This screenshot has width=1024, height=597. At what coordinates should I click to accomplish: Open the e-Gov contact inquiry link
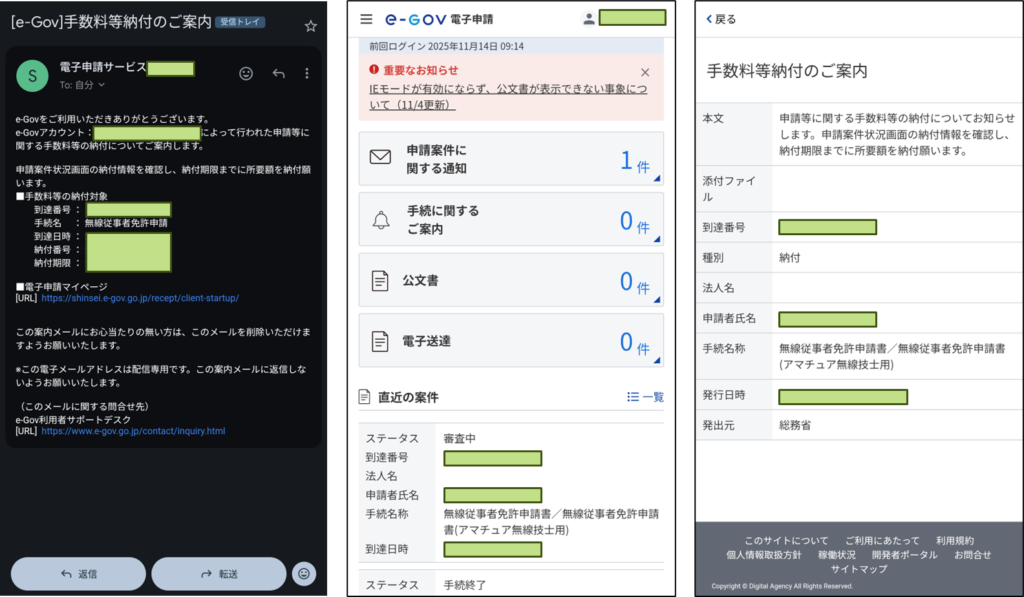(133, 431)
